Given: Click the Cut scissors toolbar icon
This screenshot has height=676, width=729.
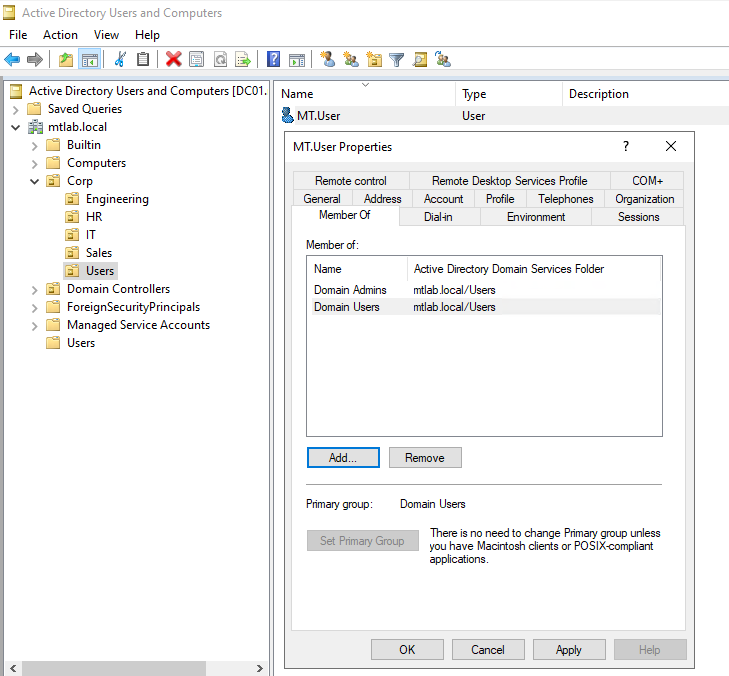Looking at the screenshot, I should pyautogui.click(x=120, y=60).
